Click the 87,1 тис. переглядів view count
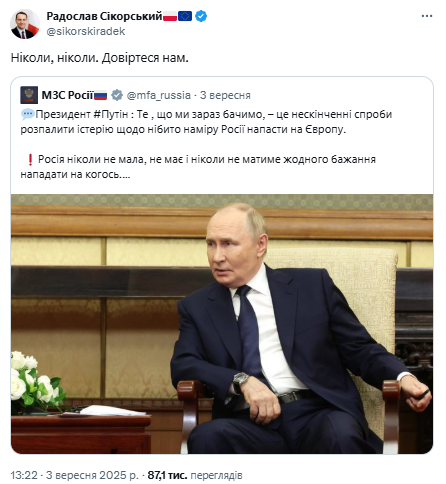Screen dimensions: 446x484 click(195, 475)
